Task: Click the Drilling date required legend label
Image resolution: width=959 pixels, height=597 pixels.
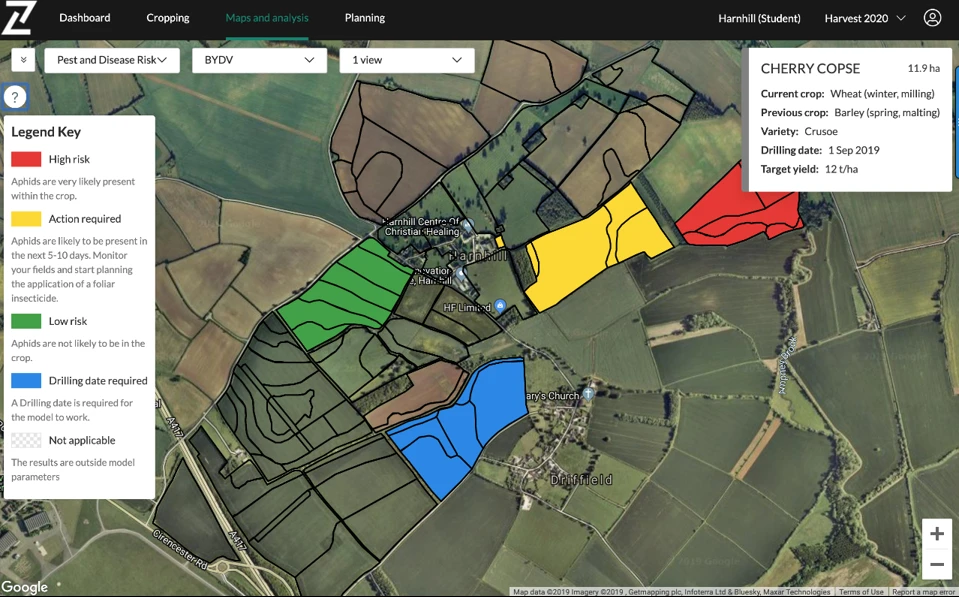Action: [98, 380]
